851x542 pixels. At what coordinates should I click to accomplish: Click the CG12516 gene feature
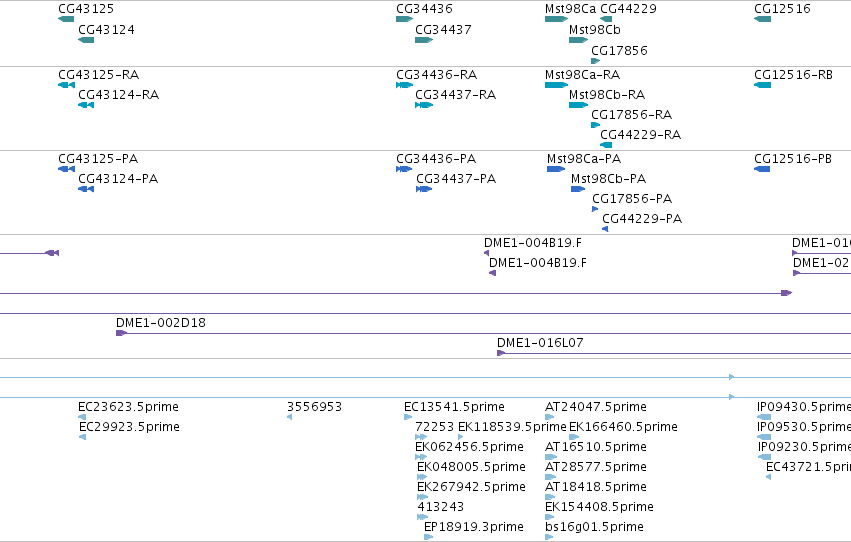coord(763,19)
